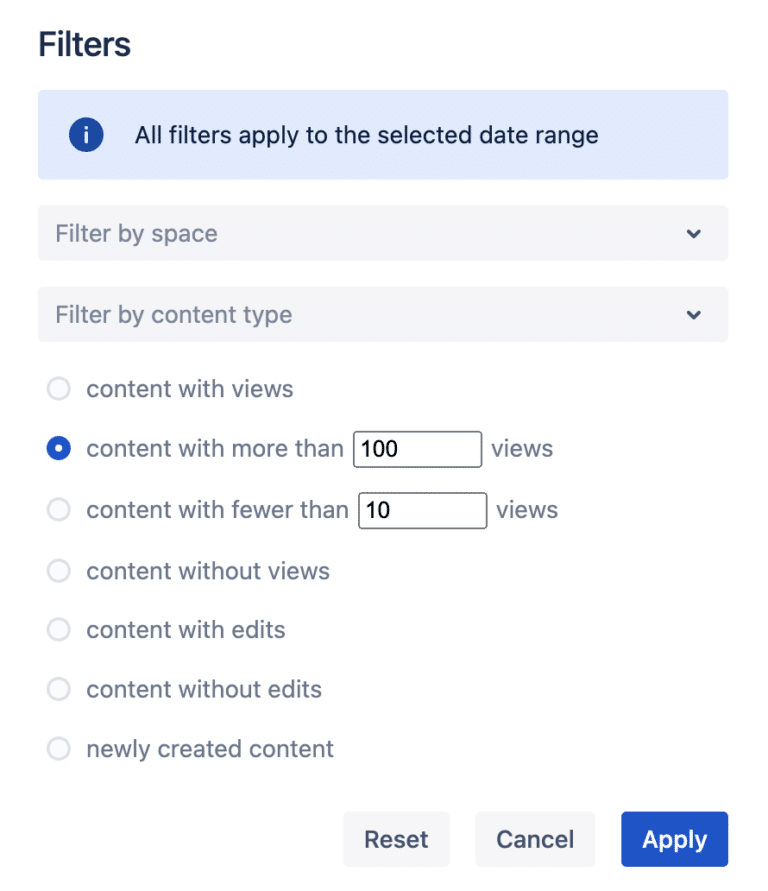The image size is (768, 891).
Task: Click the input showing 10 views
Action: coord(422,510)
